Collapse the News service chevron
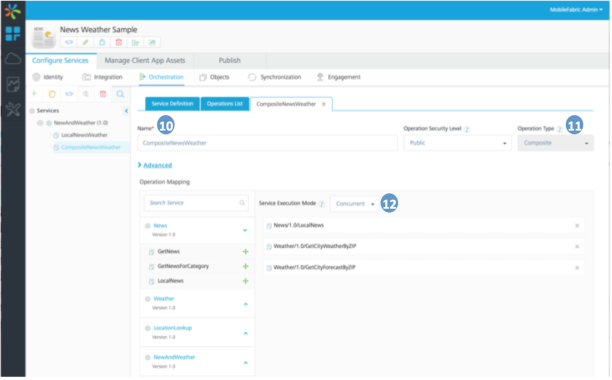The width and height of the screenshot is (612, 380). (x=245, y=231)
